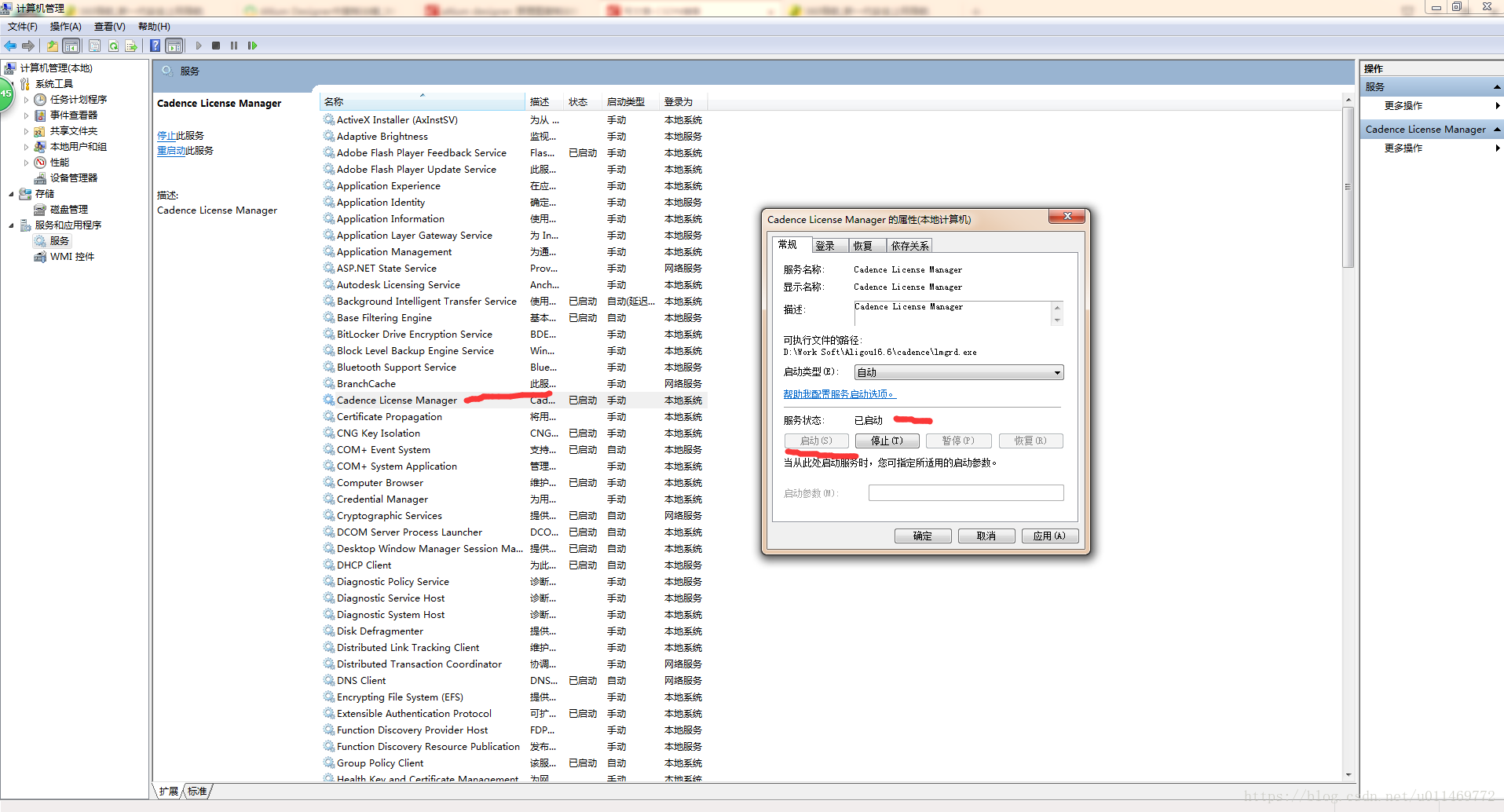Click gear icon of DHCP Client row

[329, 565]
